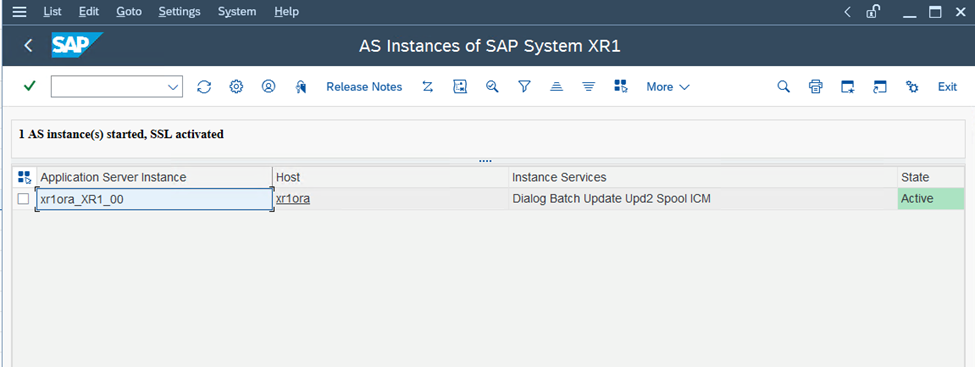The height and width of the screenshot is (367, 975).
Task: Click the search magnifying glass icon
Action: click(x=783, y=86)
